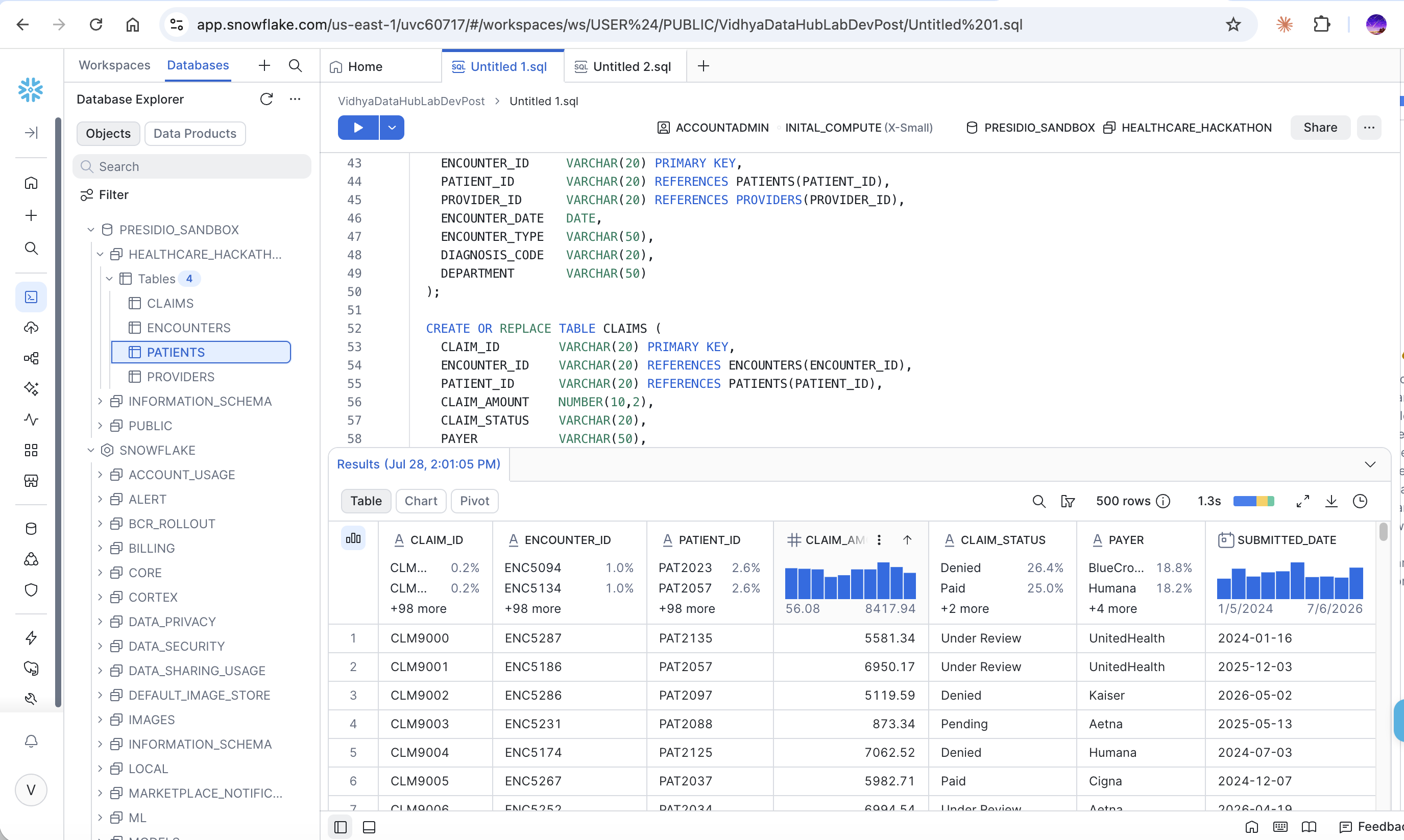
Task: Click the INITAL_COMPUTE warehouse selector
Action: [859, 128]
